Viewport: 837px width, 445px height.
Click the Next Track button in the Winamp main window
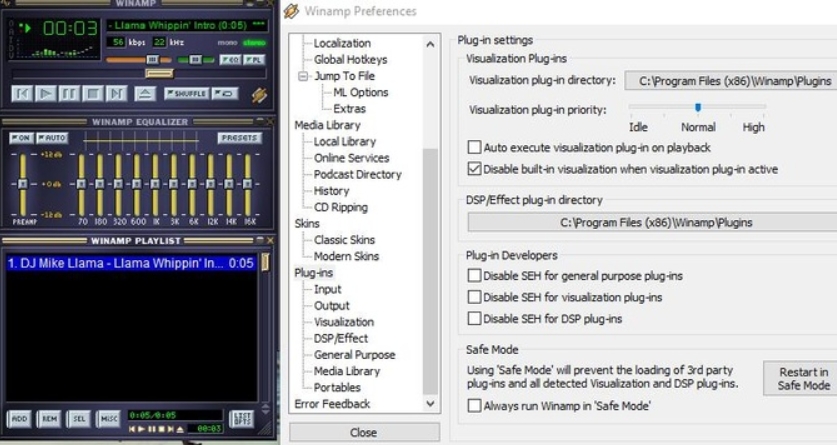116,94
